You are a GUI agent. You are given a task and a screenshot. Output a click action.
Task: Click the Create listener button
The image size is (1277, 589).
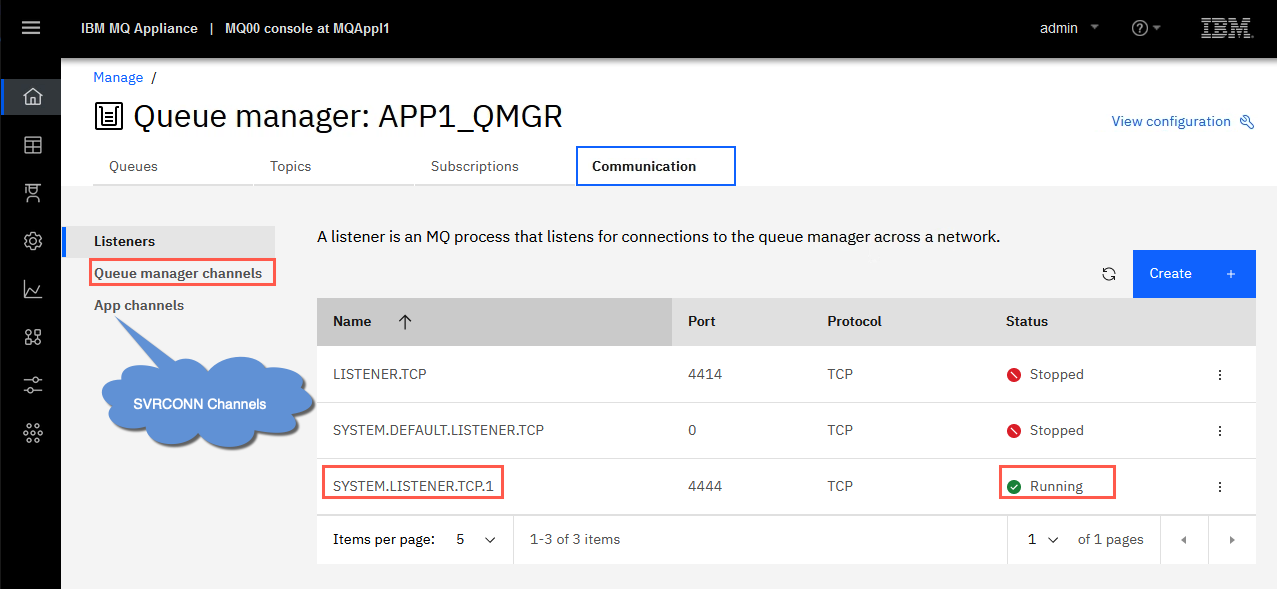click(1194, 274)
